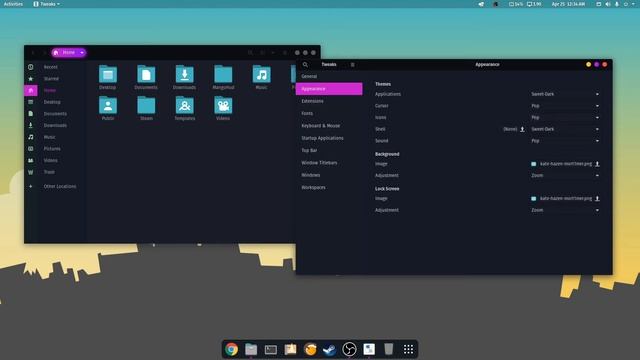Click the volume icon in top bar
The image size is (640, 360).
tap(608, 4)
